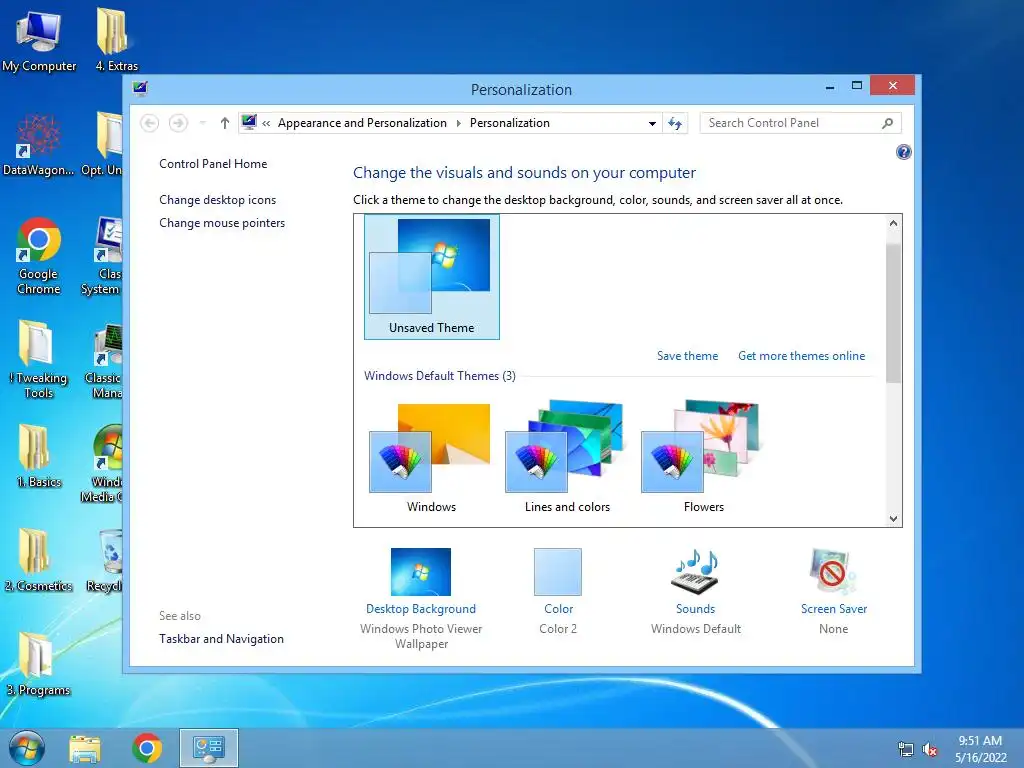The image size is (1024, 768).
Task: Click the theme list scroll down arrow
Action: (893, 519)
